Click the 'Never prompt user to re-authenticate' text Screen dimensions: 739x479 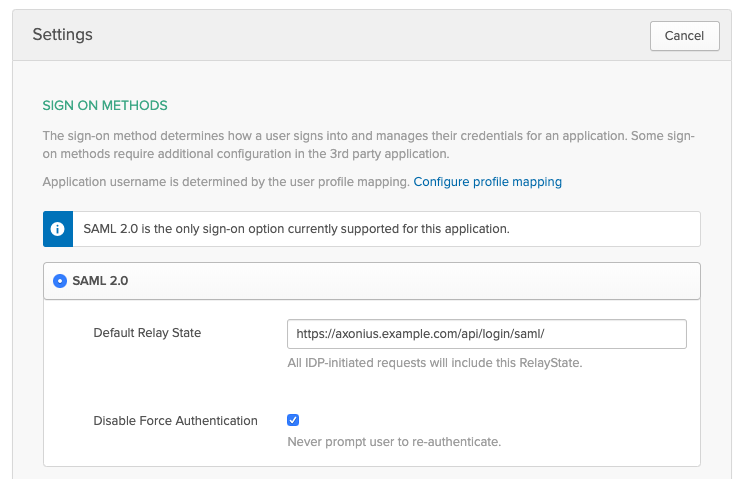[393, 441]
